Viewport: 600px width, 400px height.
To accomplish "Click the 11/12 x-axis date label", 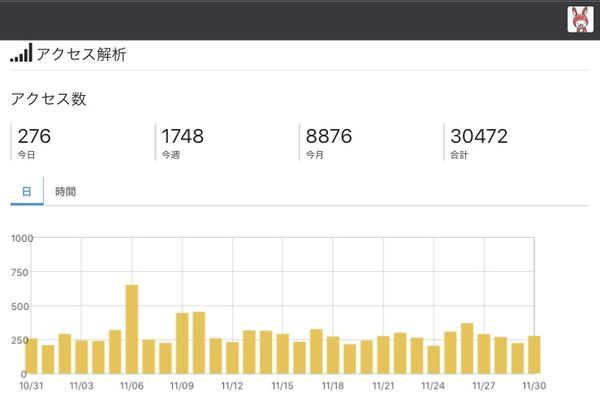I will [232, 385].
